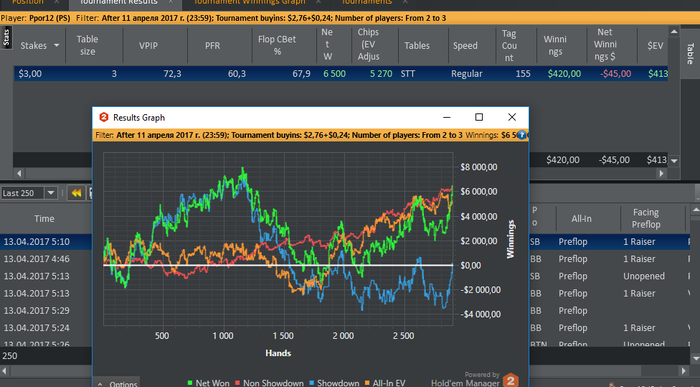The height and width of the screenshot is (387, 700).
Task: Sort by the Tag Count column header
Action: 516,46
